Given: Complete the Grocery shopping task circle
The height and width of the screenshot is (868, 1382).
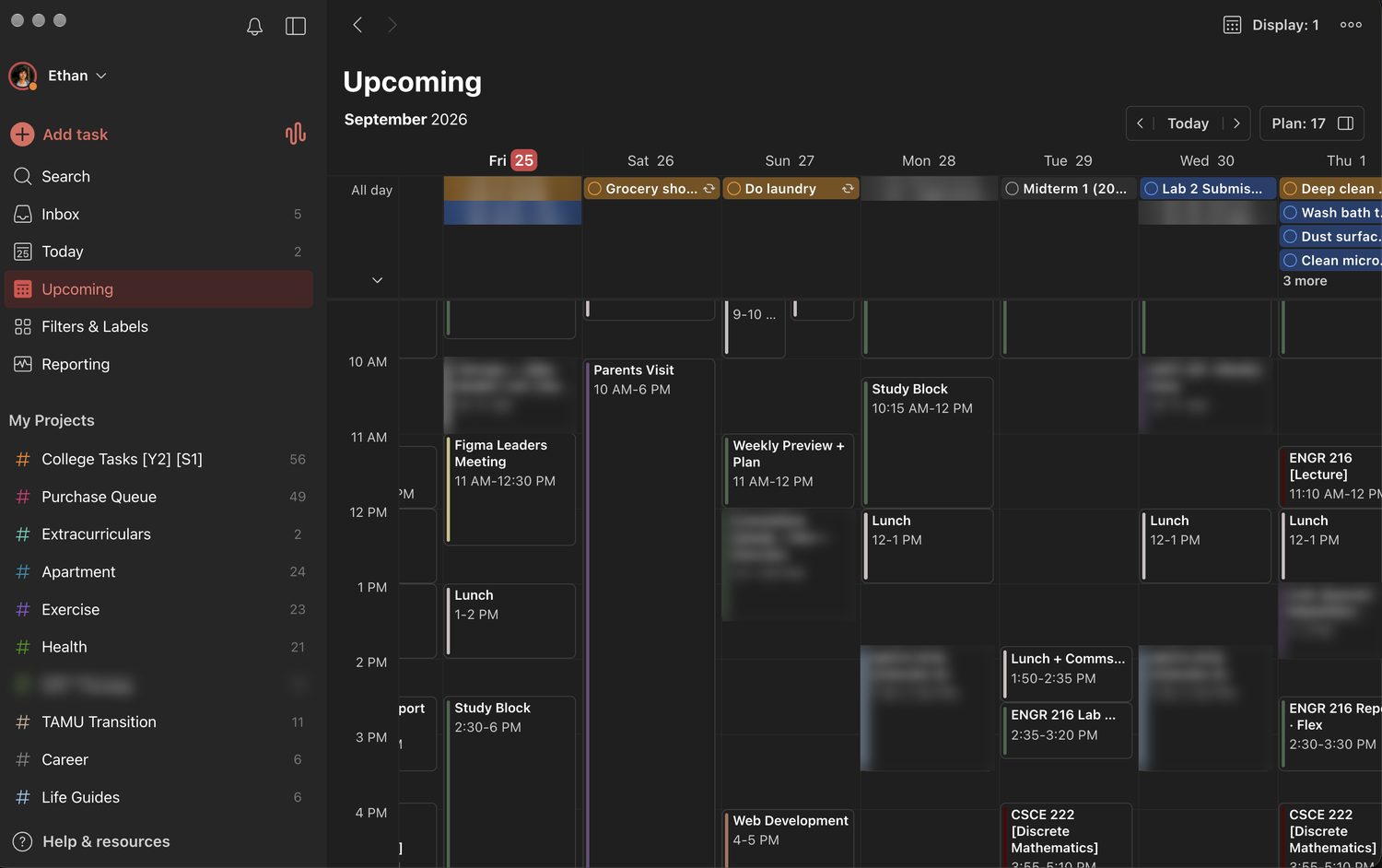Looking at the screenshot, I should tap(595, 189).
